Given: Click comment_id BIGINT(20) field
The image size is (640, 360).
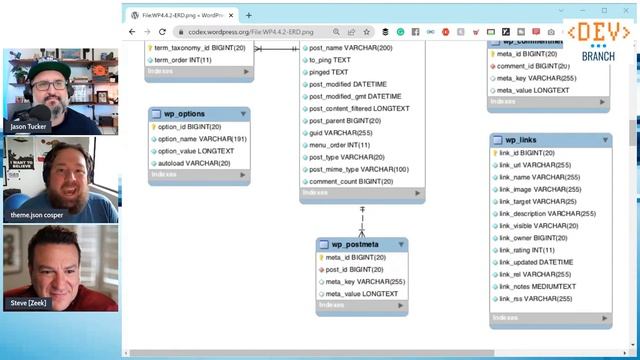Looking at the screenshot, I should pos(533,66).
